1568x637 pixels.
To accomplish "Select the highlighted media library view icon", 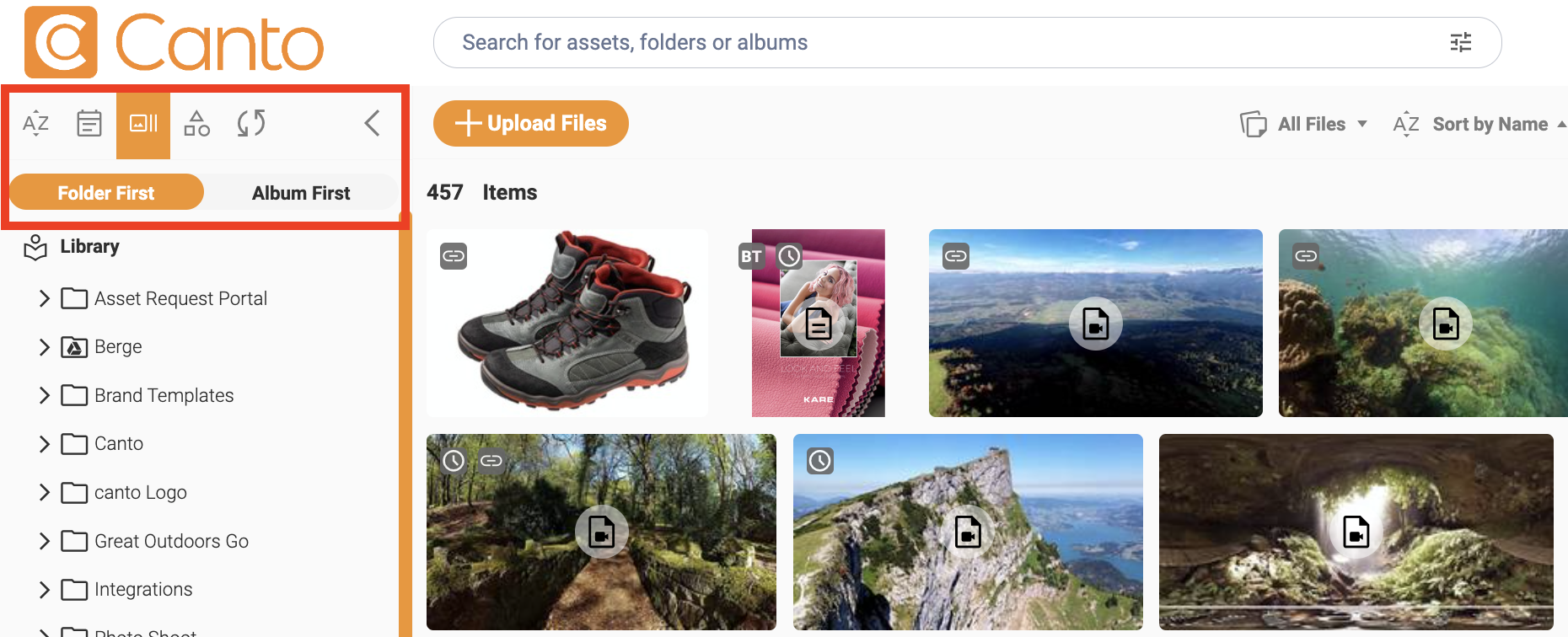I will (143, 125).
